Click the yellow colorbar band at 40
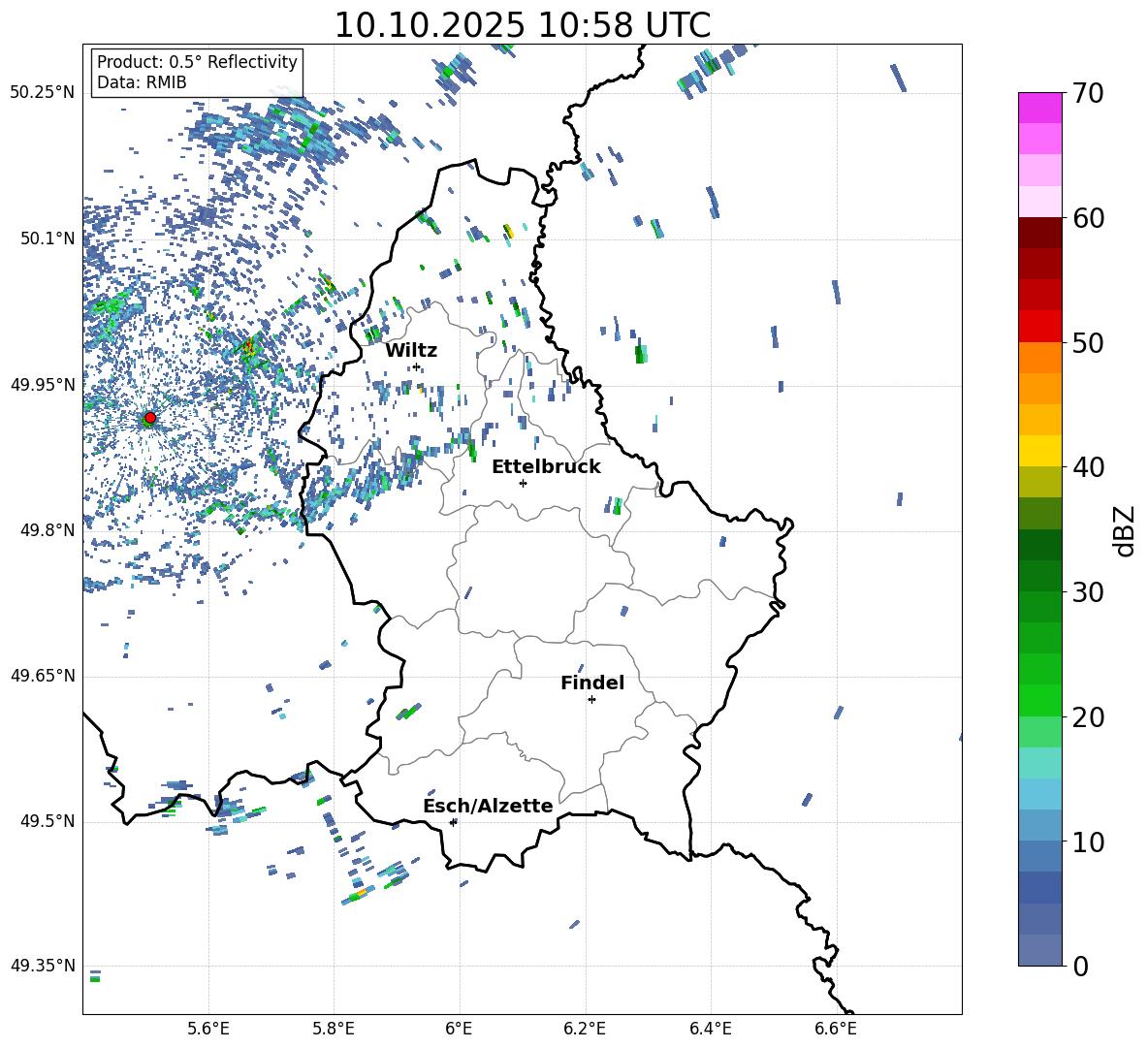 point(1040,451)
